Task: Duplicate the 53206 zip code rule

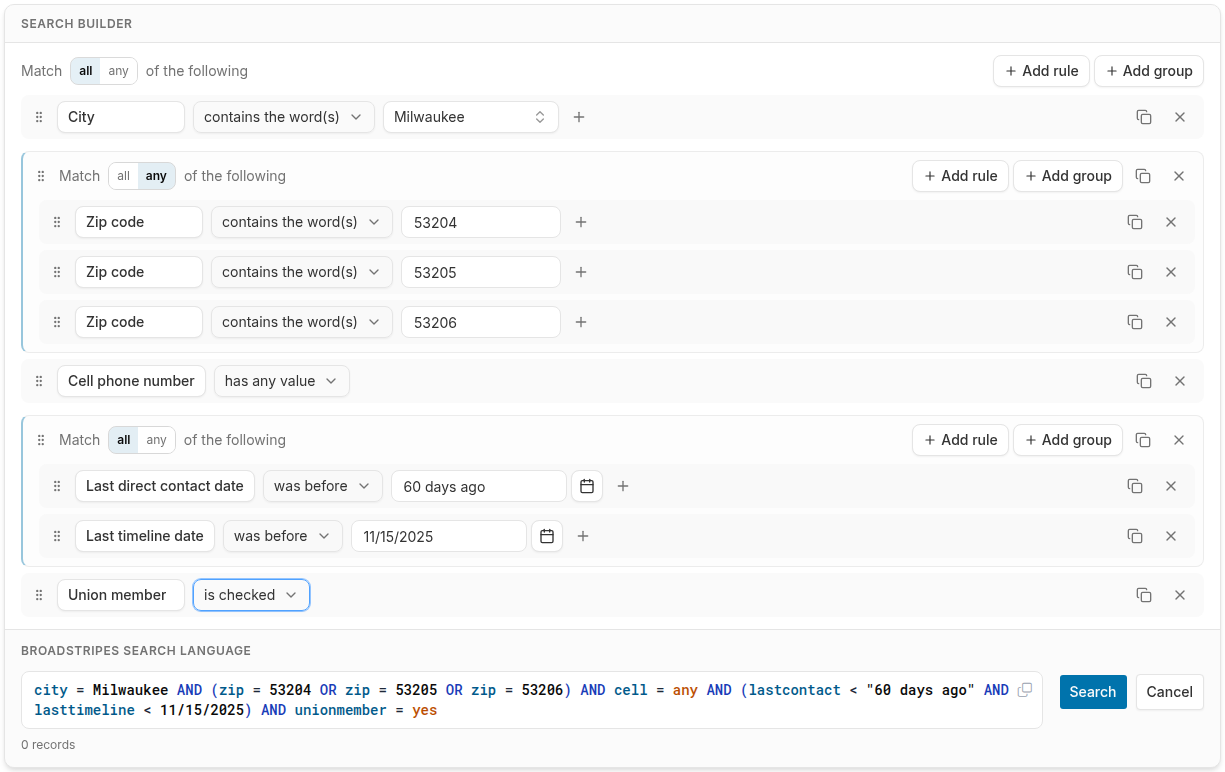Action: coord(1135,322)
